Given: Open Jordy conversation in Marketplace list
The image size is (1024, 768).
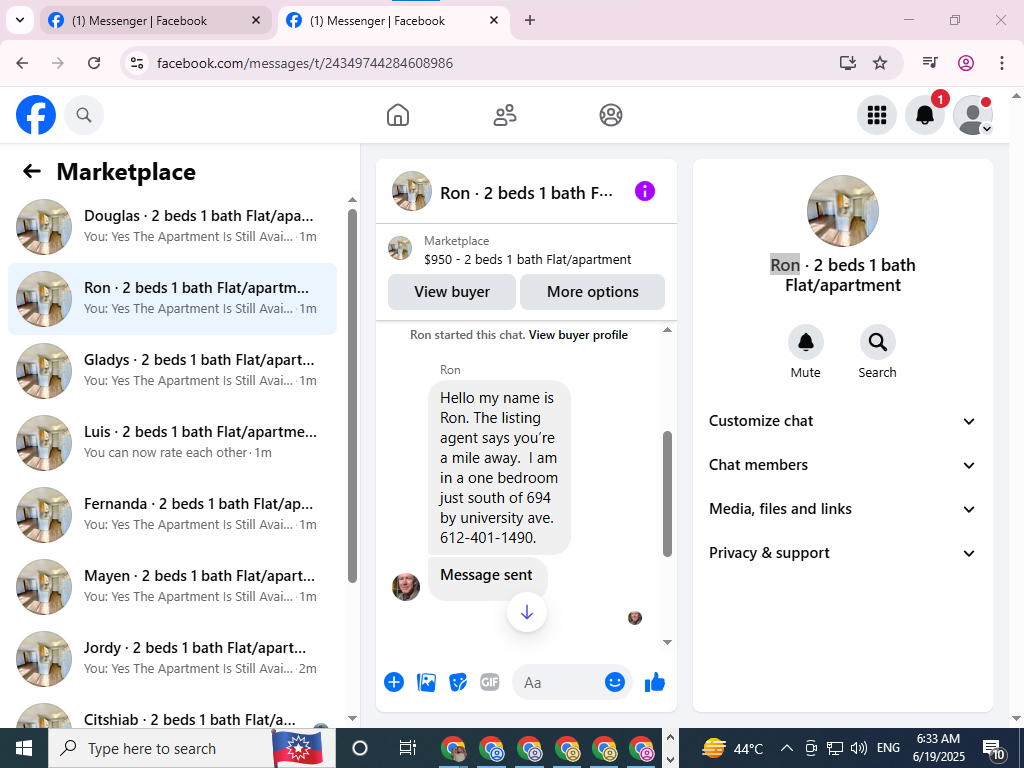Looking at the screenshot, I should (172, 658).
